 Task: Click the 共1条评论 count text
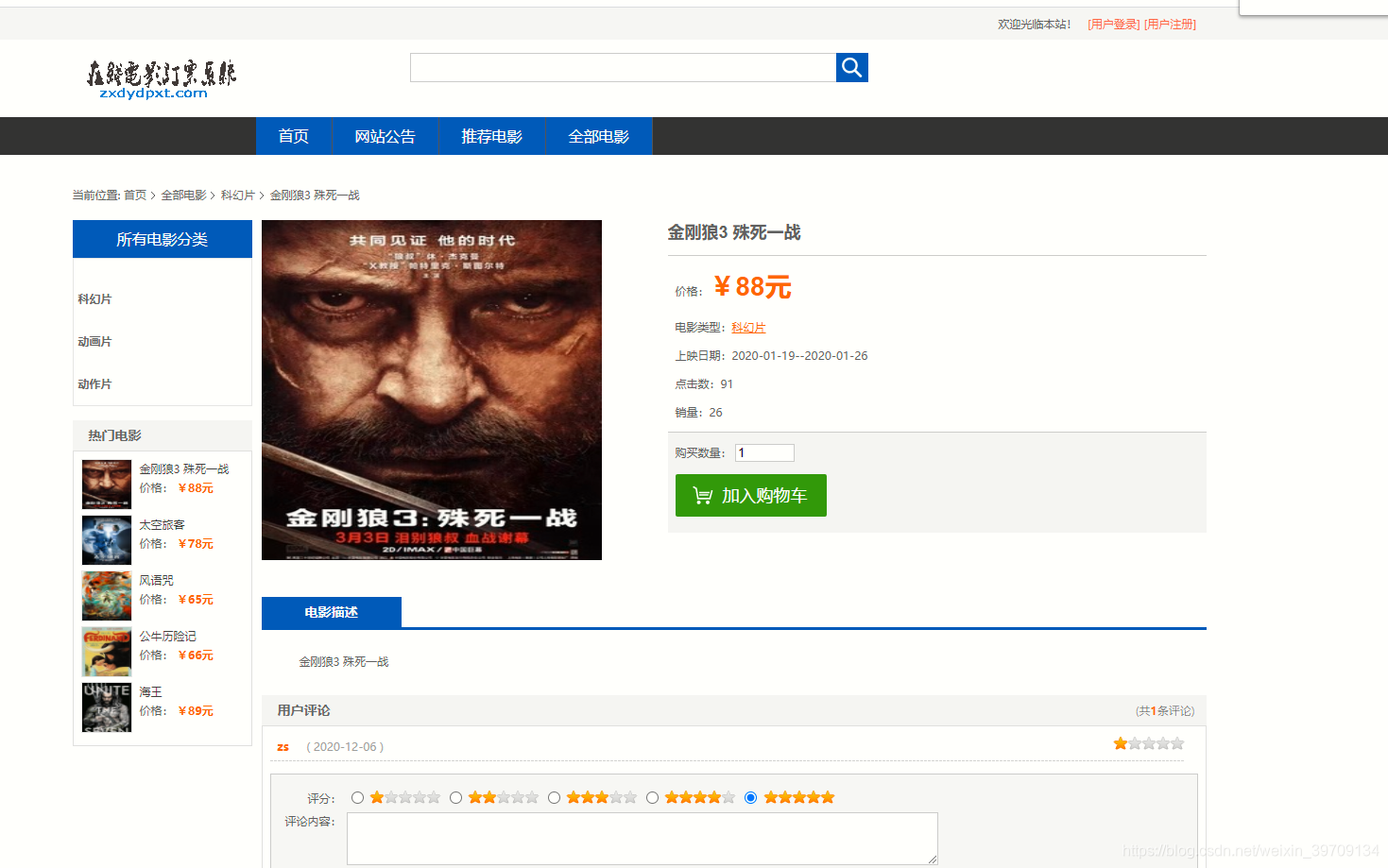pyautogui.click(x=1165, y=711)
